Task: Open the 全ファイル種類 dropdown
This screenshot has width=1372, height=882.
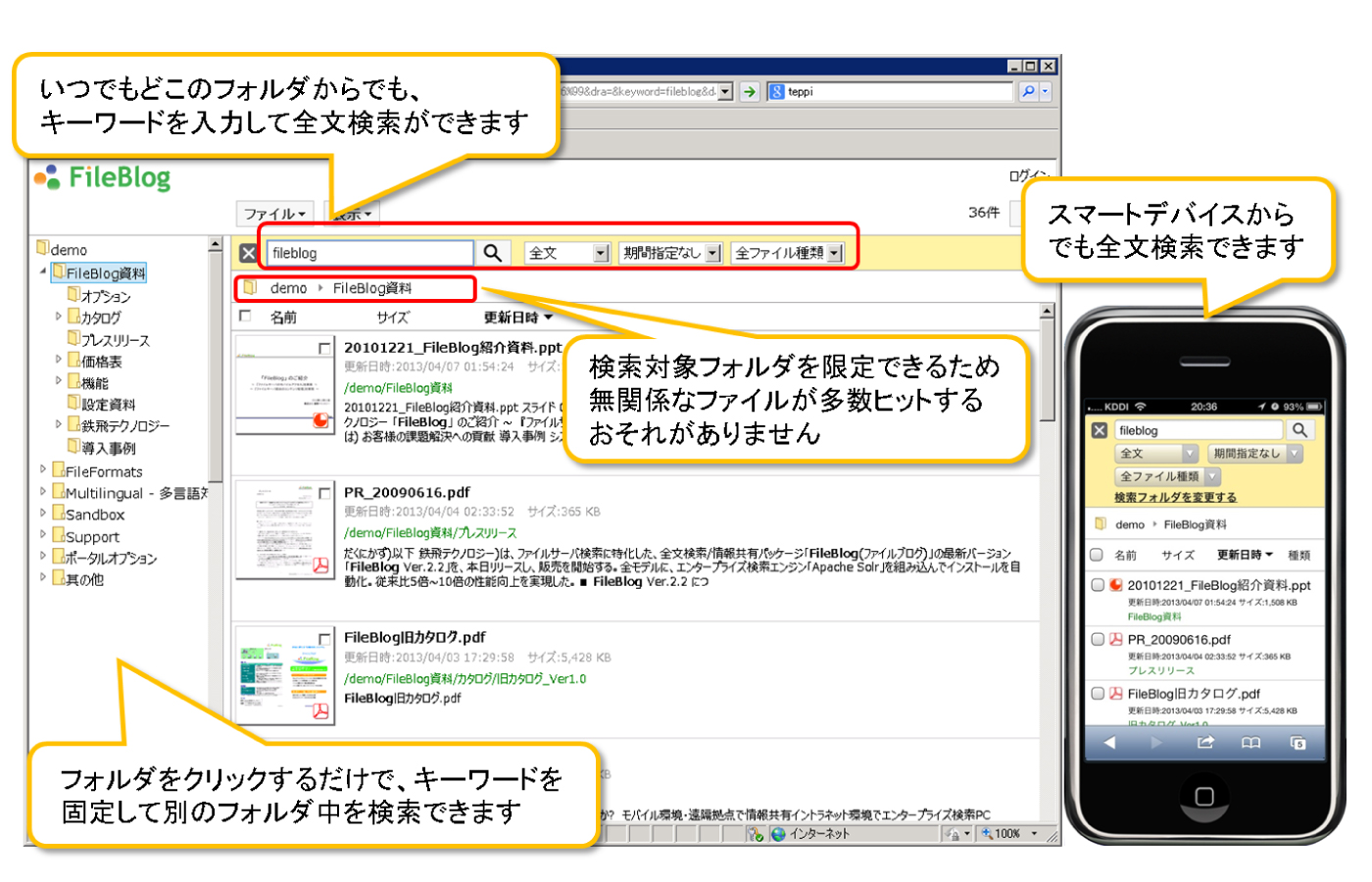Action: pyautogui.click(x=784, y=253)
